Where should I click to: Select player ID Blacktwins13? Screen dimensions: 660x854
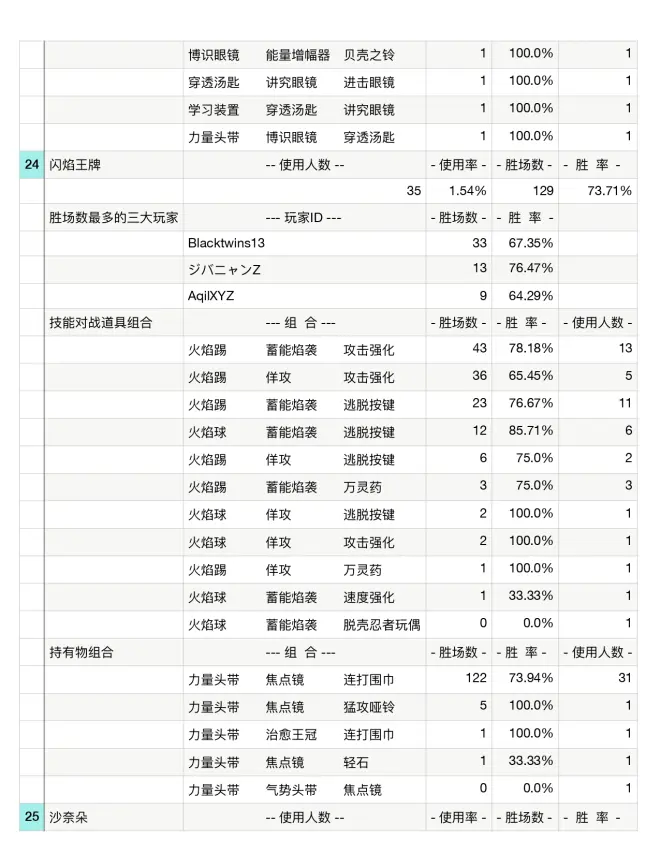pyautogui.click(x=226, y=241)
